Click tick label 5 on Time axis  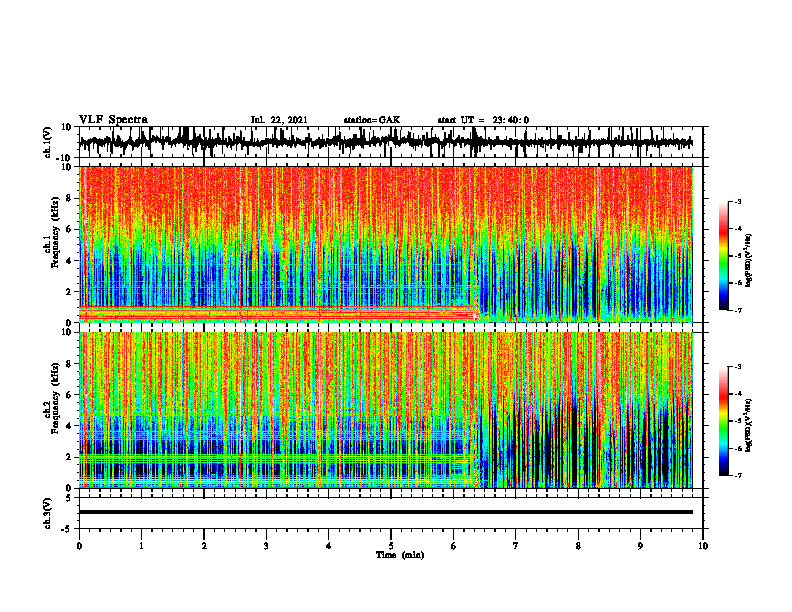pyautogui.click(x=391, y=546)
